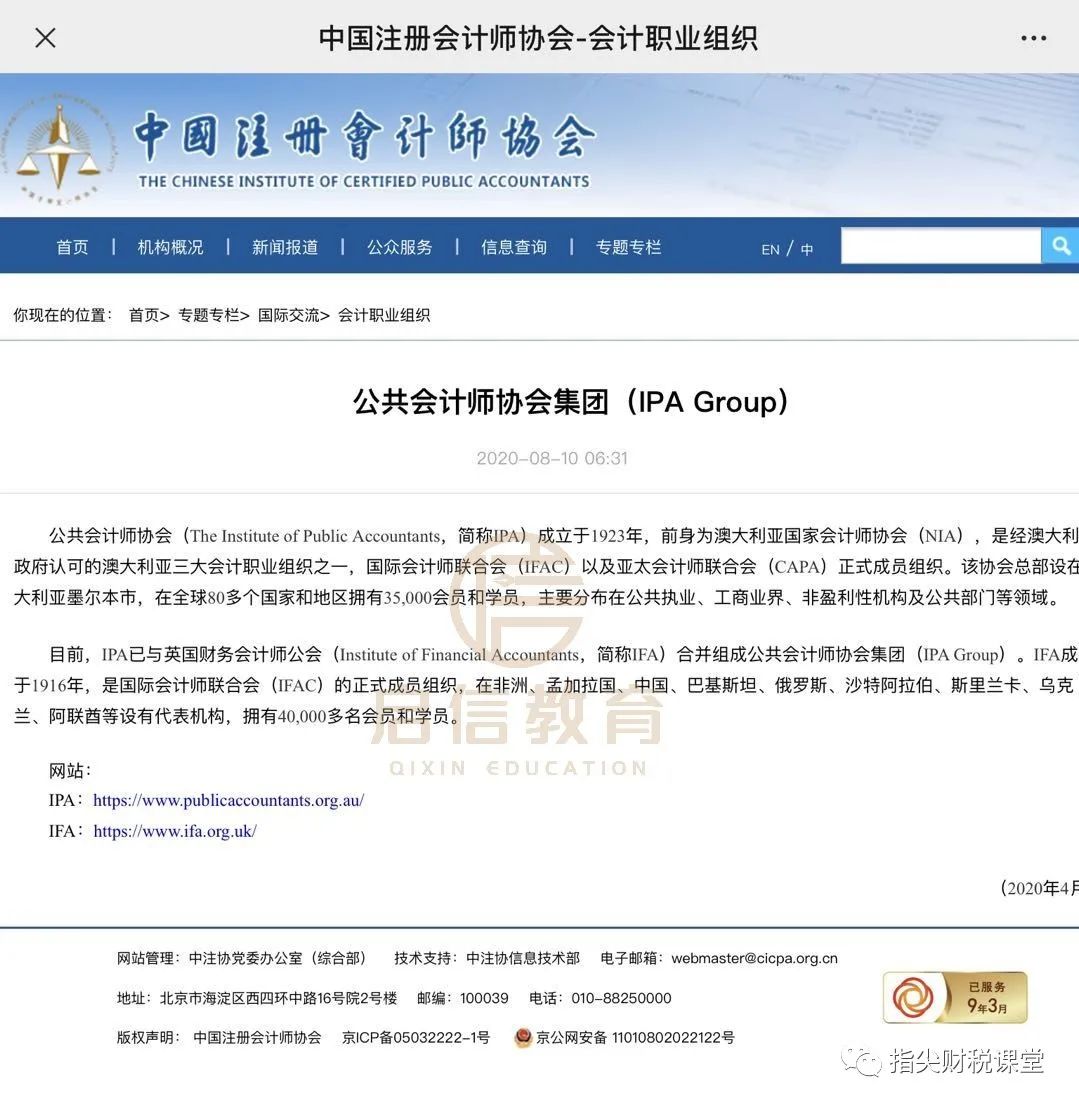The height and width of the screenshot is (1108, 1079).
Task: Focus the site search input field
Action: click(x=941, y=245)
